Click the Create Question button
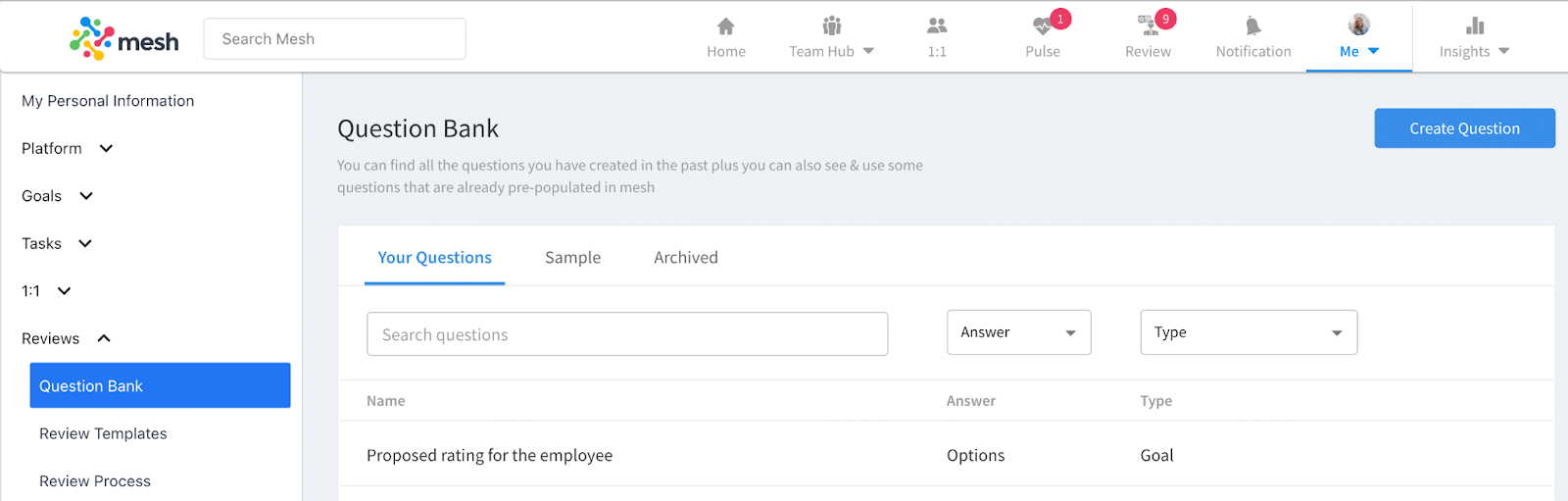The image size is (1568, 501). 1464,128
